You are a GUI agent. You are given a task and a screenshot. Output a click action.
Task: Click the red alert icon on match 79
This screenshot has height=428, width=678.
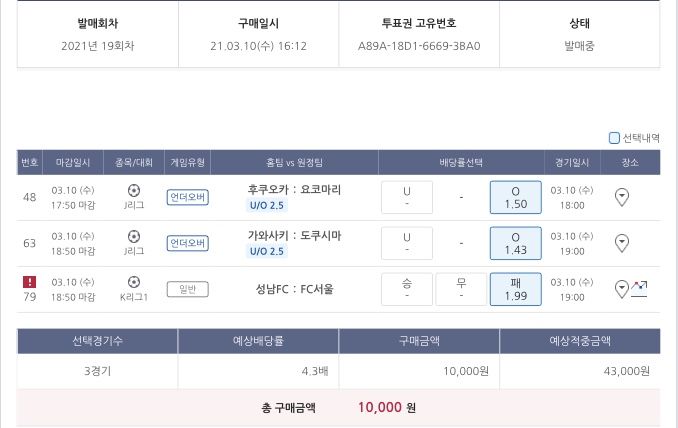29,282
